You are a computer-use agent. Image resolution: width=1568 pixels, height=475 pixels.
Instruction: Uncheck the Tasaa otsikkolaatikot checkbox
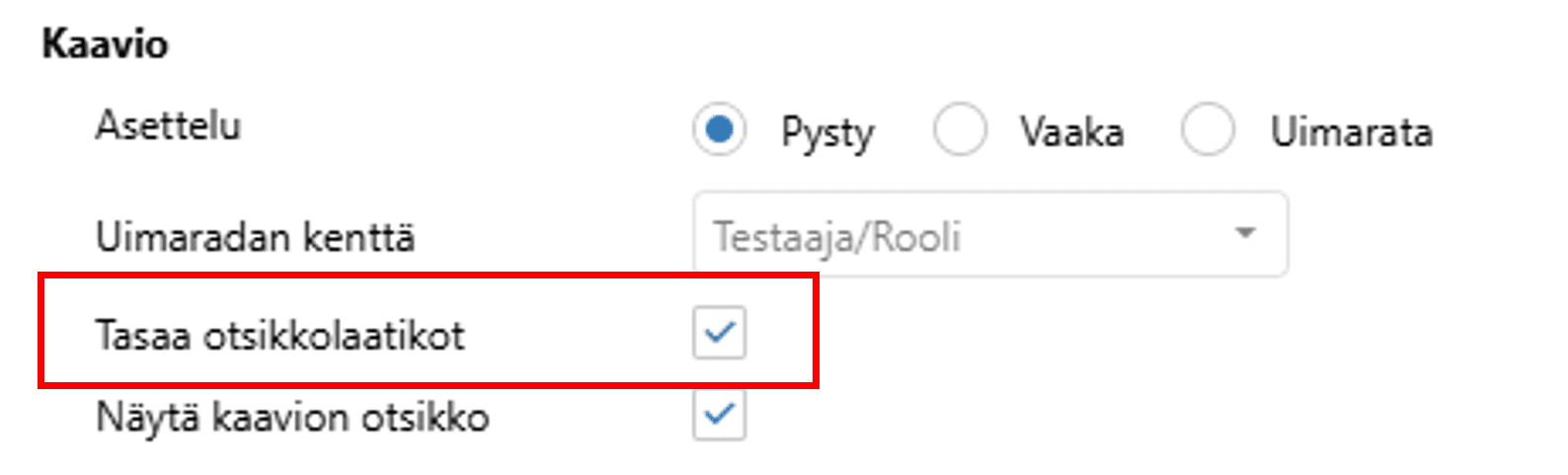719,333
